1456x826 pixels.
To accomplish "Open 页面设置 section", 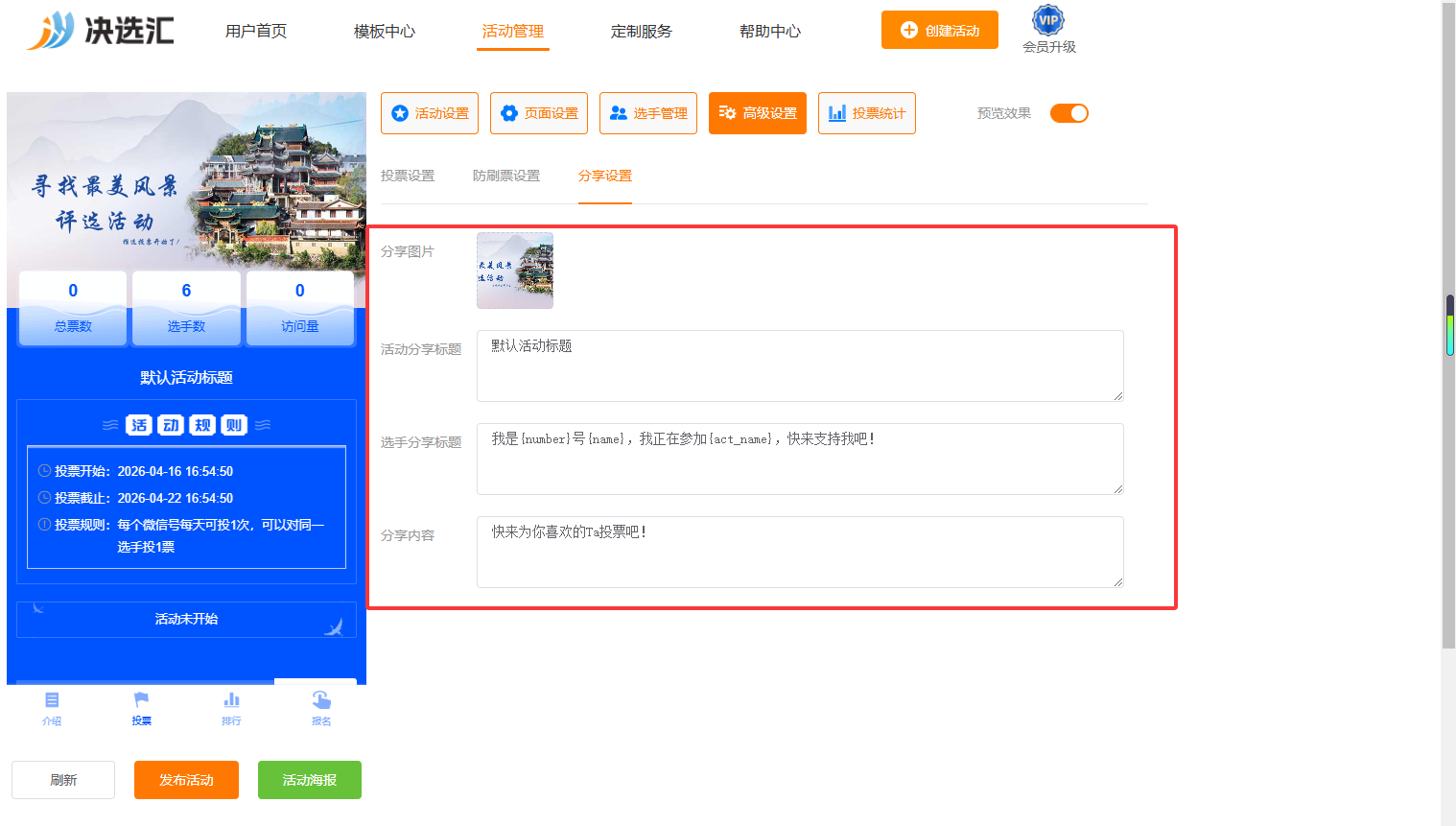I will (x=539, y=113).
